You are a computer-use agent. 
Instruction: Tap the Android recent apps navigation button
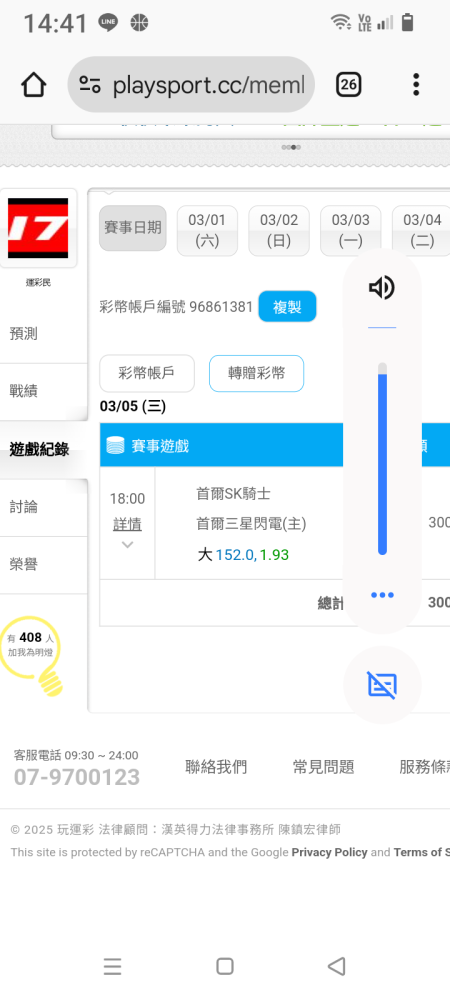(x=112, y=966)
